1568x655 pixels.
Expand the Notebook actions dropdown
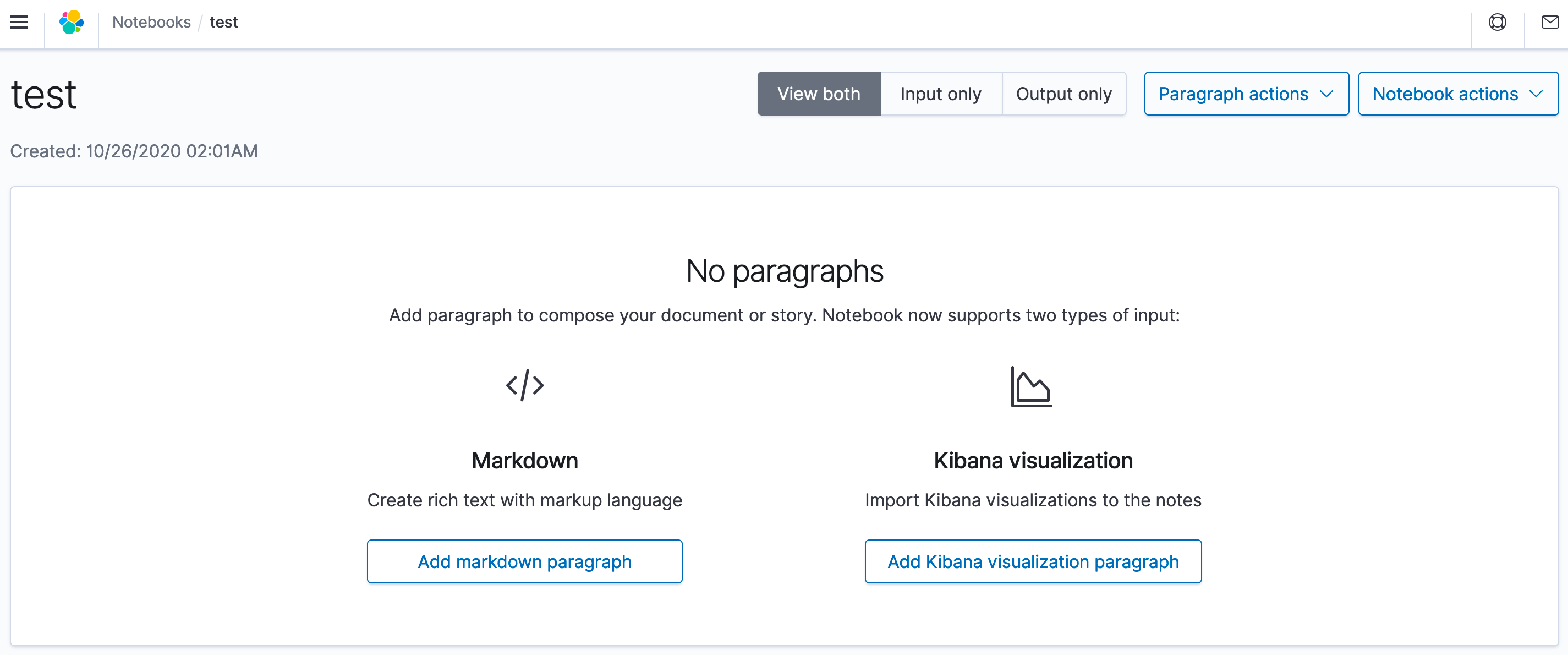pyautogui.click(x=1459, y=94)
